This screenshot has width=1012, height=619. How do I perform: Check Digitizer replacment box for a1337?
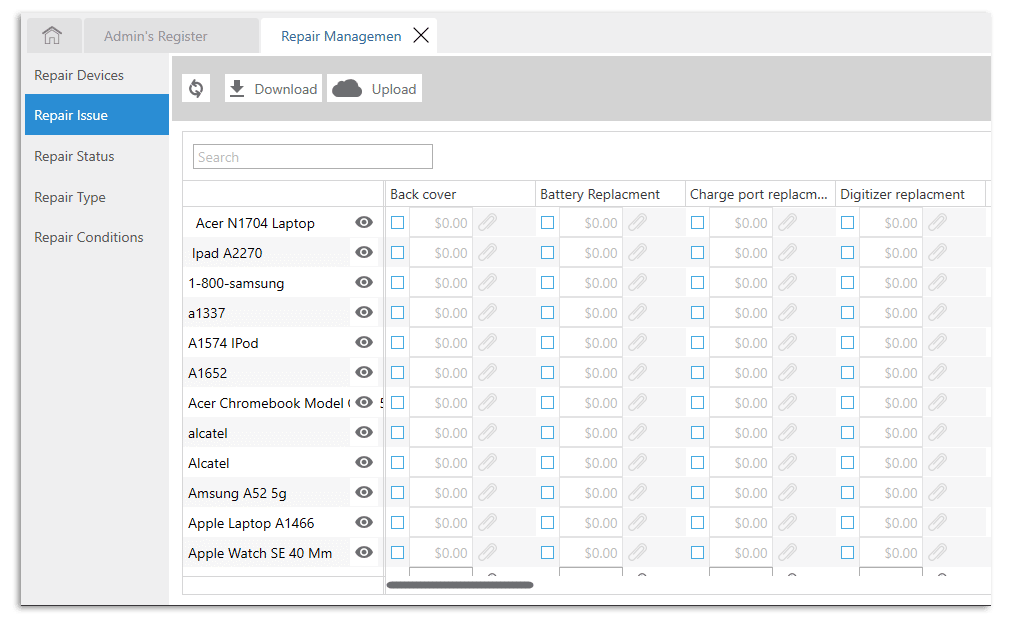pos(847,312)
